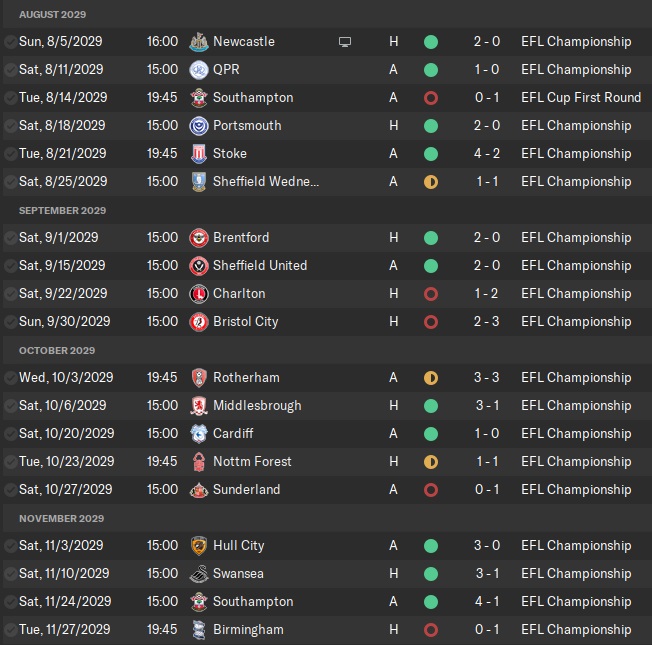The height and width of the screenshot is (645, 652).
Task: Click the Middlesbrough club crest
Action: pyautogui.click(x=198, y=406)
